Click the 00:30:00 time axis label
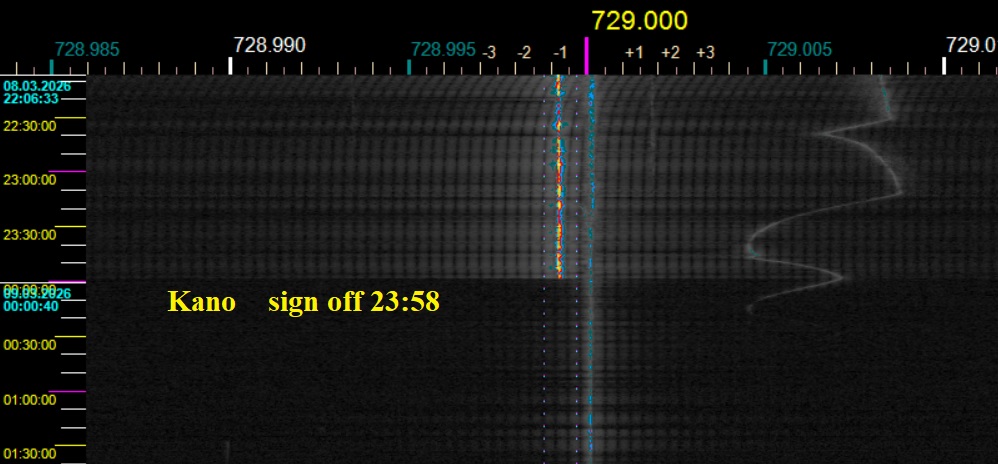 (29, 345)
